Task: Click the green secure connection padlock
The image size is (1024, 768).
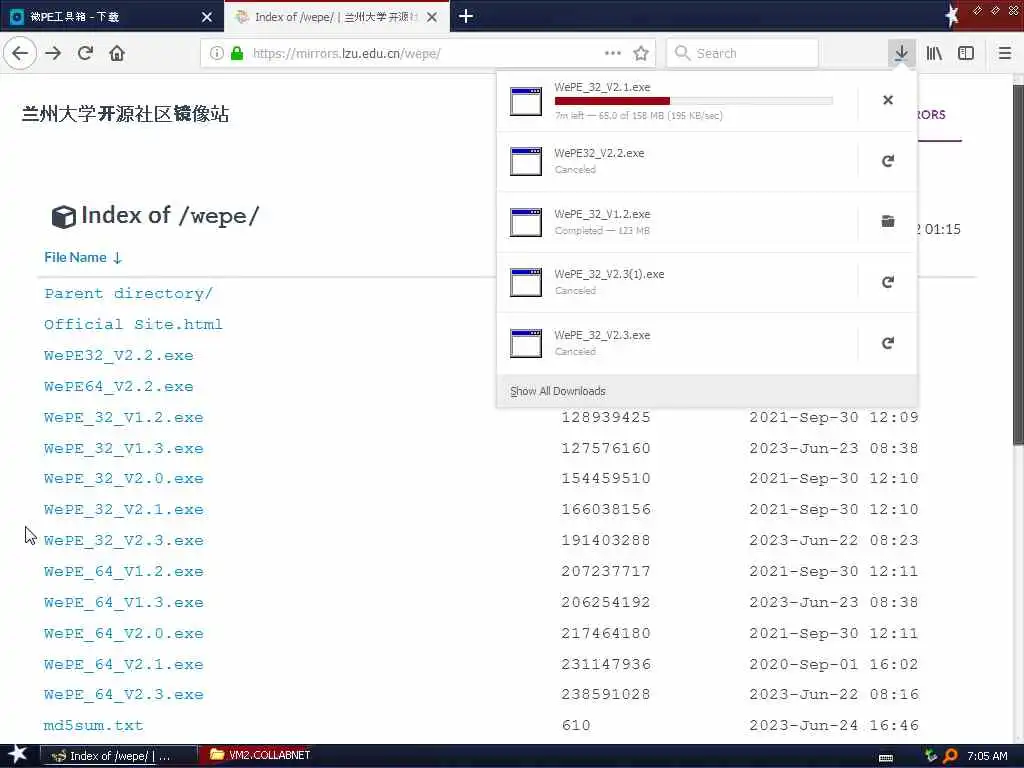Action: click(x=238, y=53)
